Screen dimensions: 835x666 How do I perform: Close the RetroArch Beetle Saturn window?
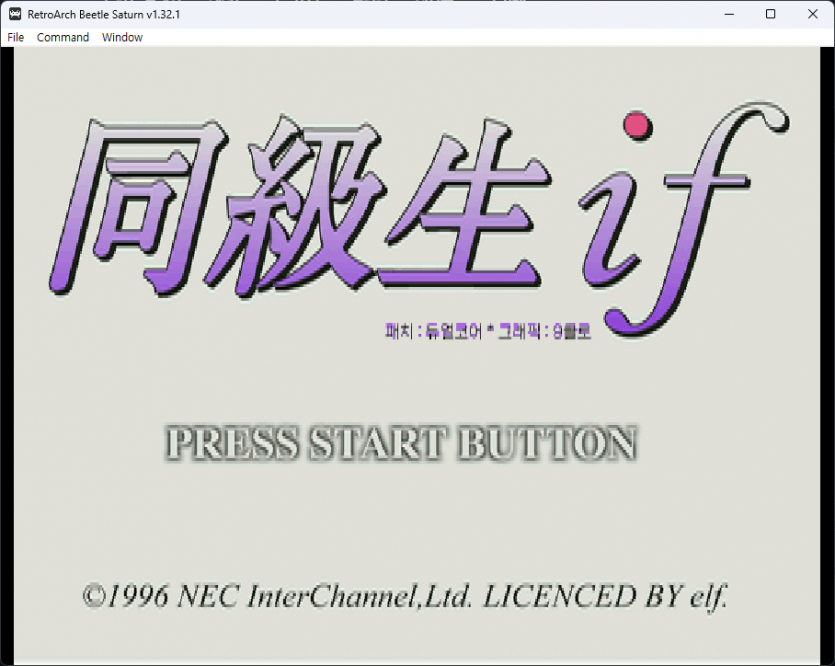(812, 14)
